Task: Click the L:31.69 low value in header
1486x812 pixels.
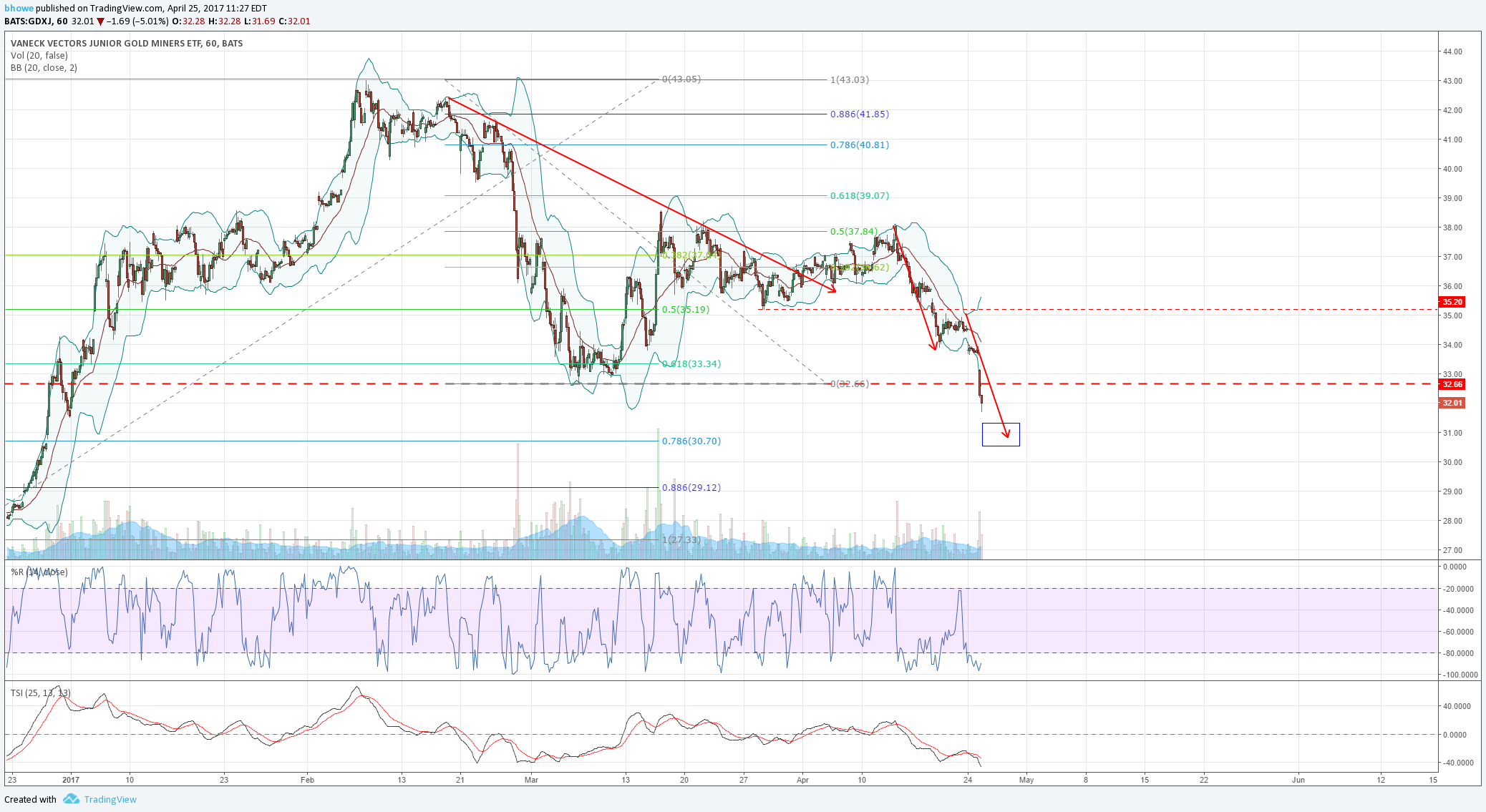Action: pyautogui.click(x=259, y=21)
